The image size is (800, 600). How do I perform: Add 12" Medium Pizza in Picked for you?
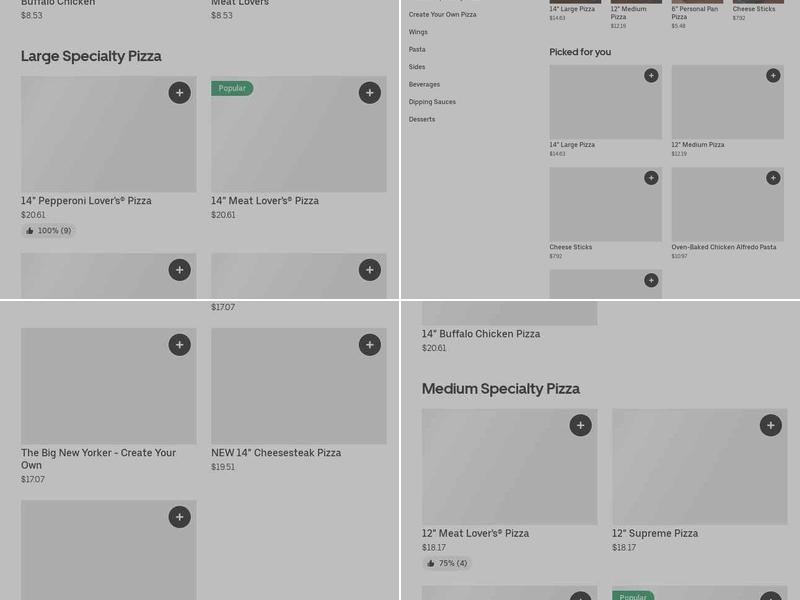pos(773,76)
